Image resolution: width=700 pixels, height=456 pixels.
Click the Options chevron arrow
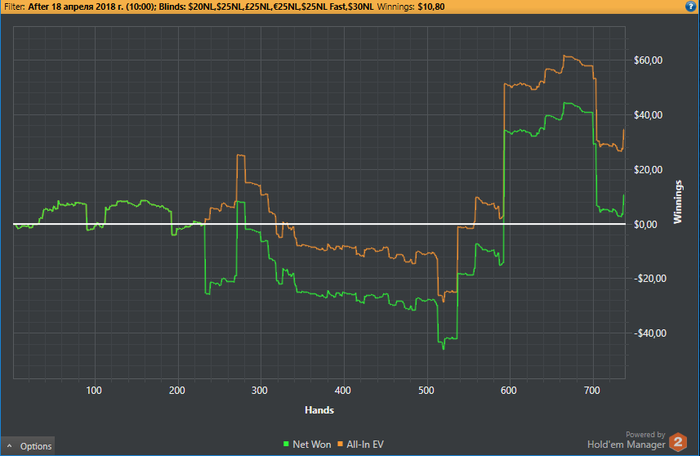pos(9,446)
